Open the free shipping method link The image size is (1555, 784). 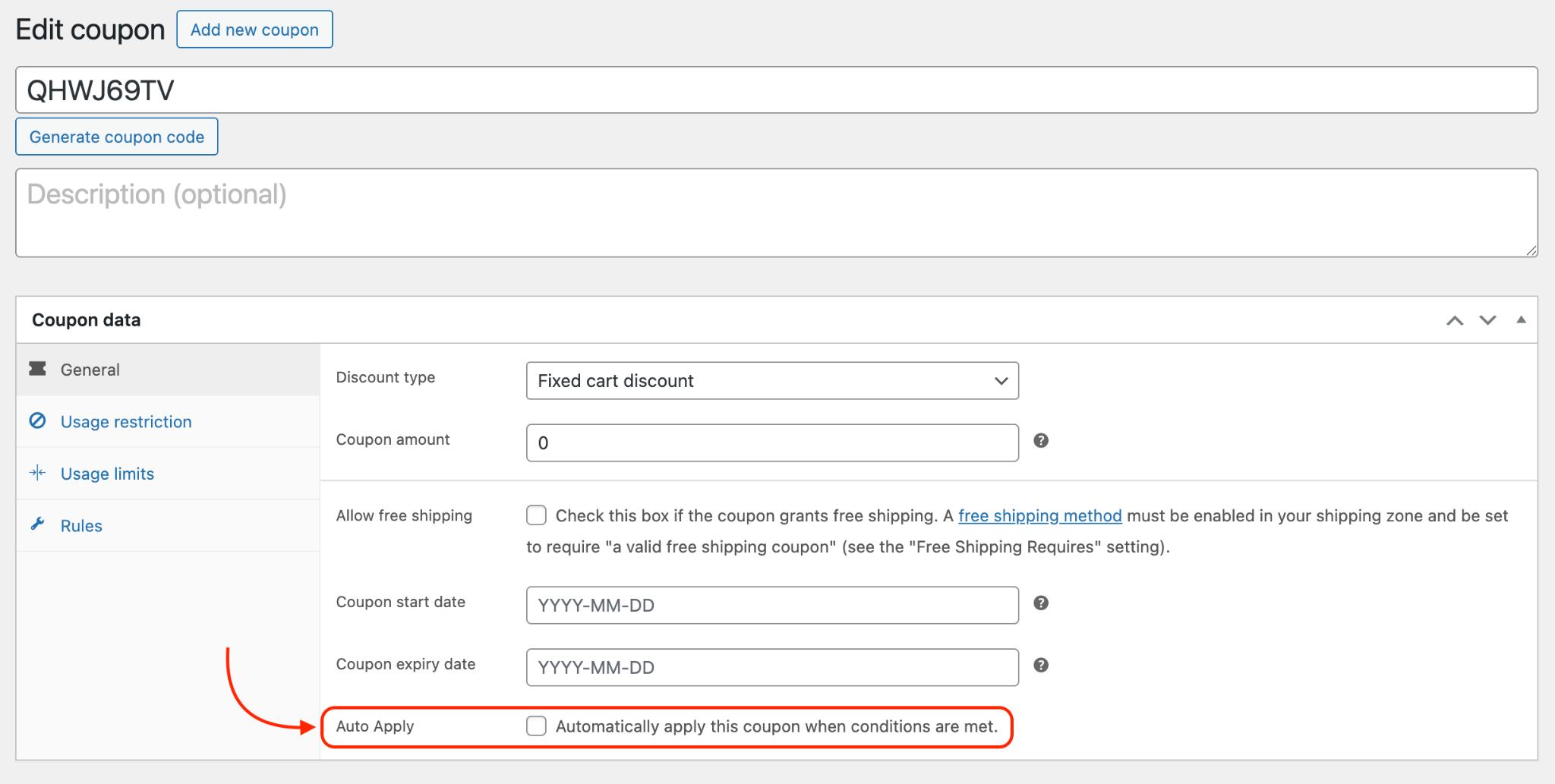tap(1039, 515)
